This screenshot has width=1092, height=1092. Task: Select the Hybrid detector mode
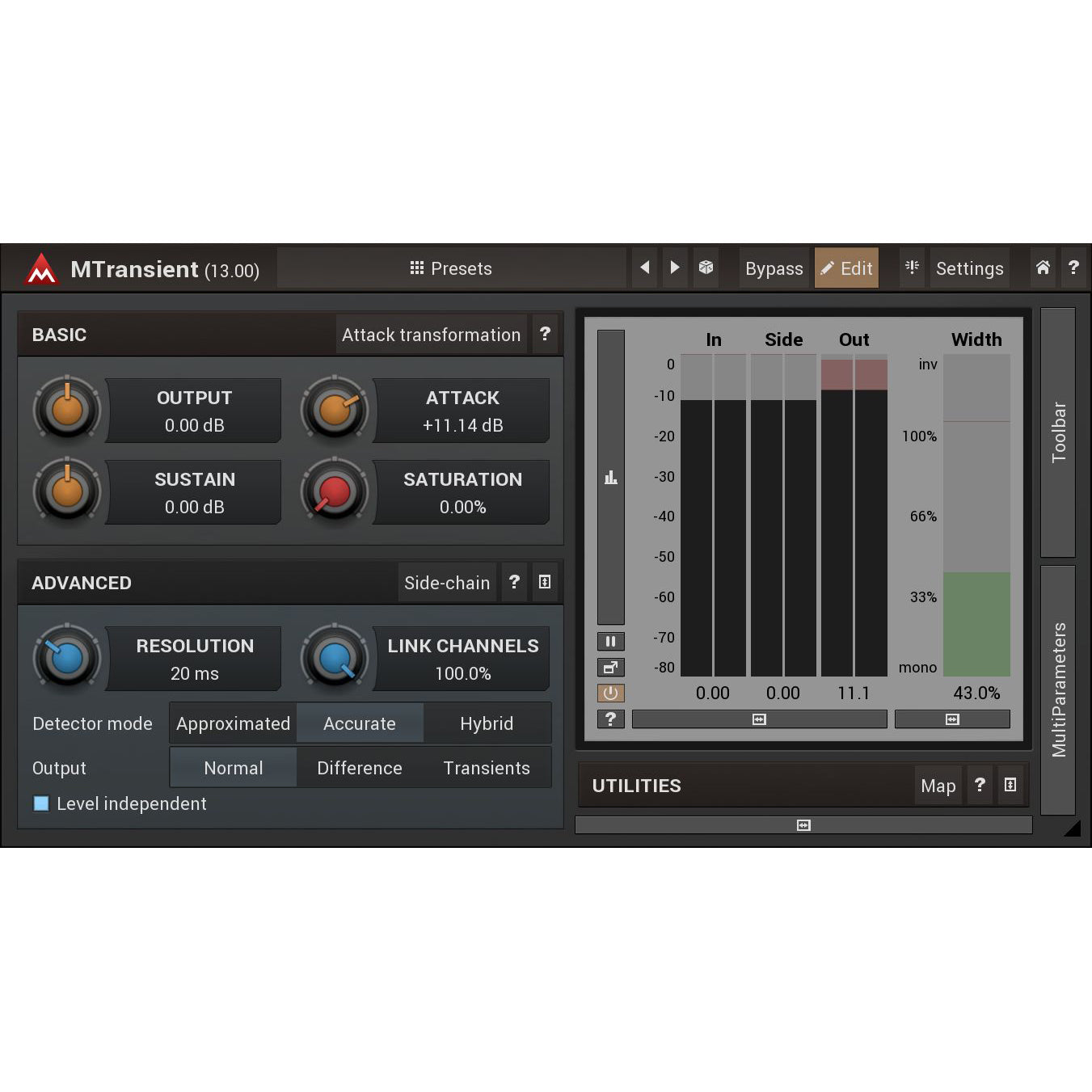pos(487,723)
